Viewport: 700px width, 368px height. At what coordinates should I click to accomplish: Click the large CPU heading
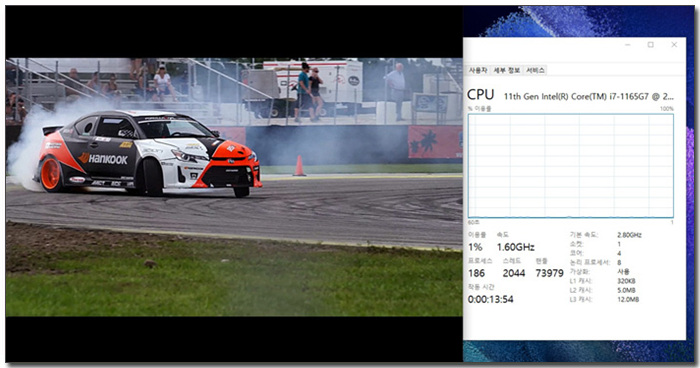480,95
